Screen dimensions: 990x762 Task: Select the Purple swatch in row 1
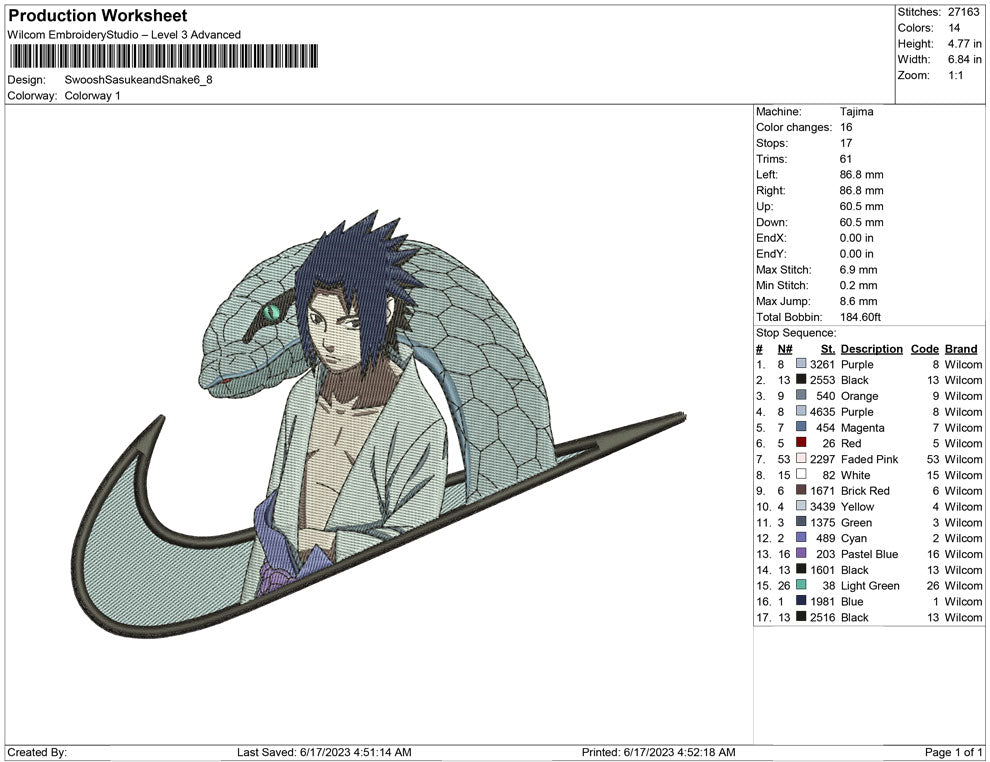tap(801, 364)
